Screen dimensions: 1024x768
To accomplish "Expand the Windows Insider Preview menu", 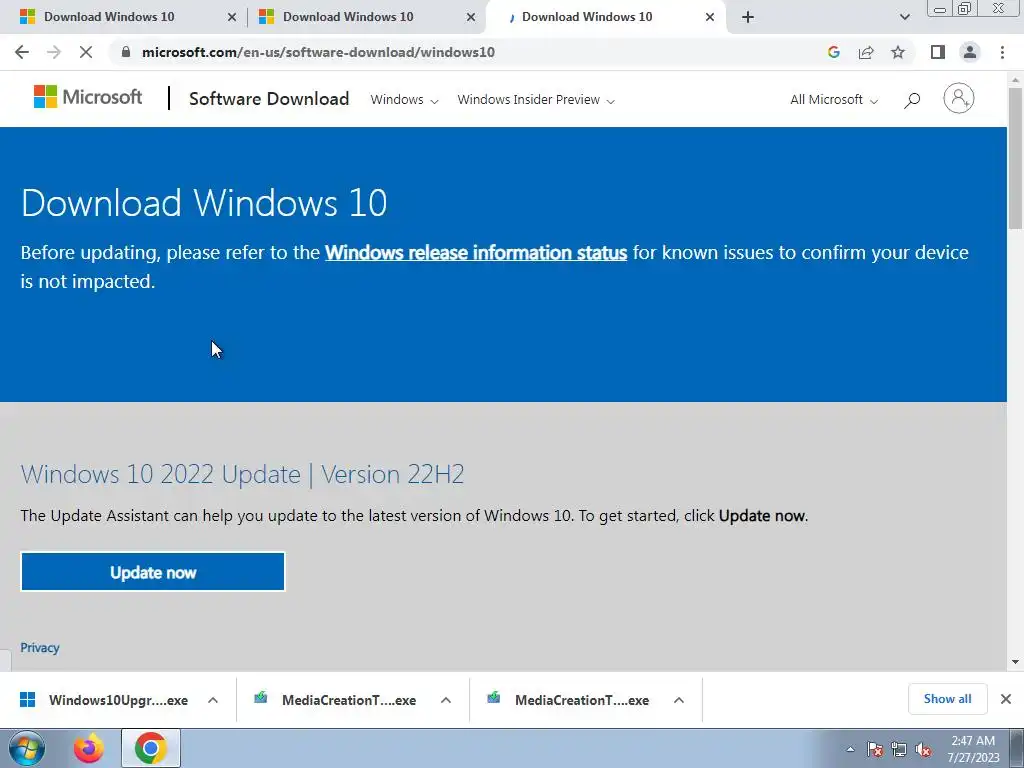I will [536, 100].
